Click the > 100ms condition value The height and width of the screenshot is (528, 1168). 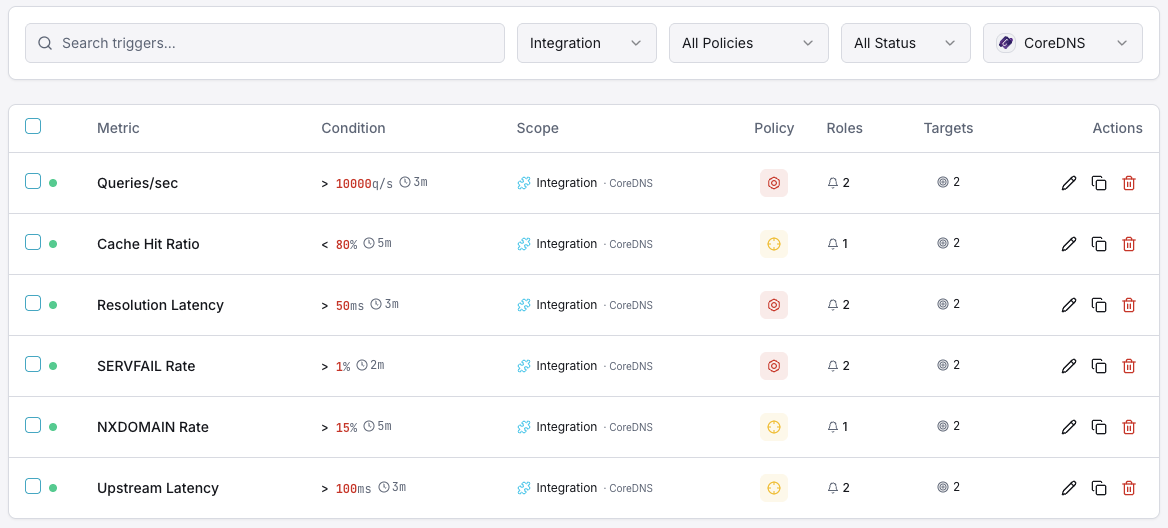point(346,489)
